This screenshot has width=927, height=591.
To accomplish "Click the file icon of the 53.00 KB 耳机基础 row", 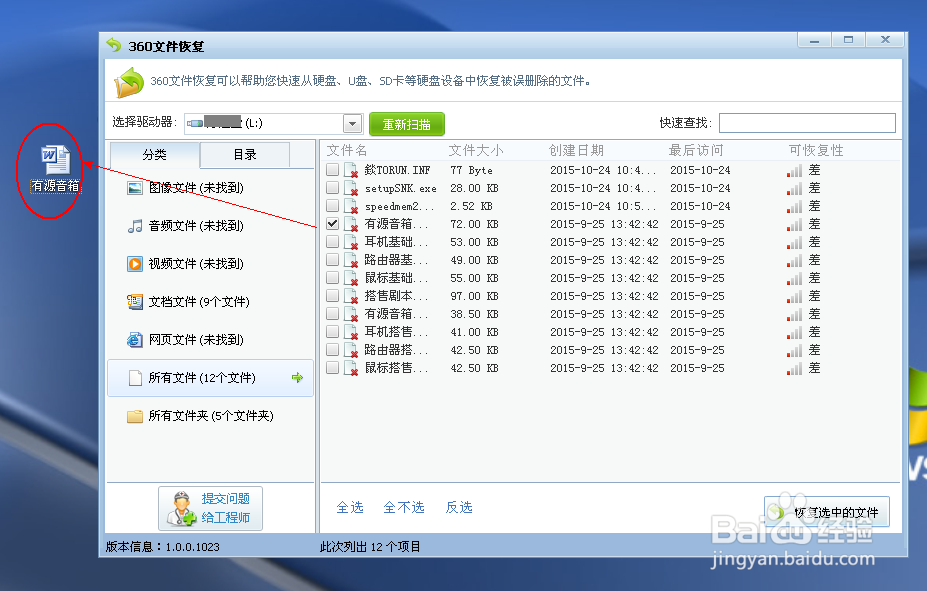I will point(351,242).
